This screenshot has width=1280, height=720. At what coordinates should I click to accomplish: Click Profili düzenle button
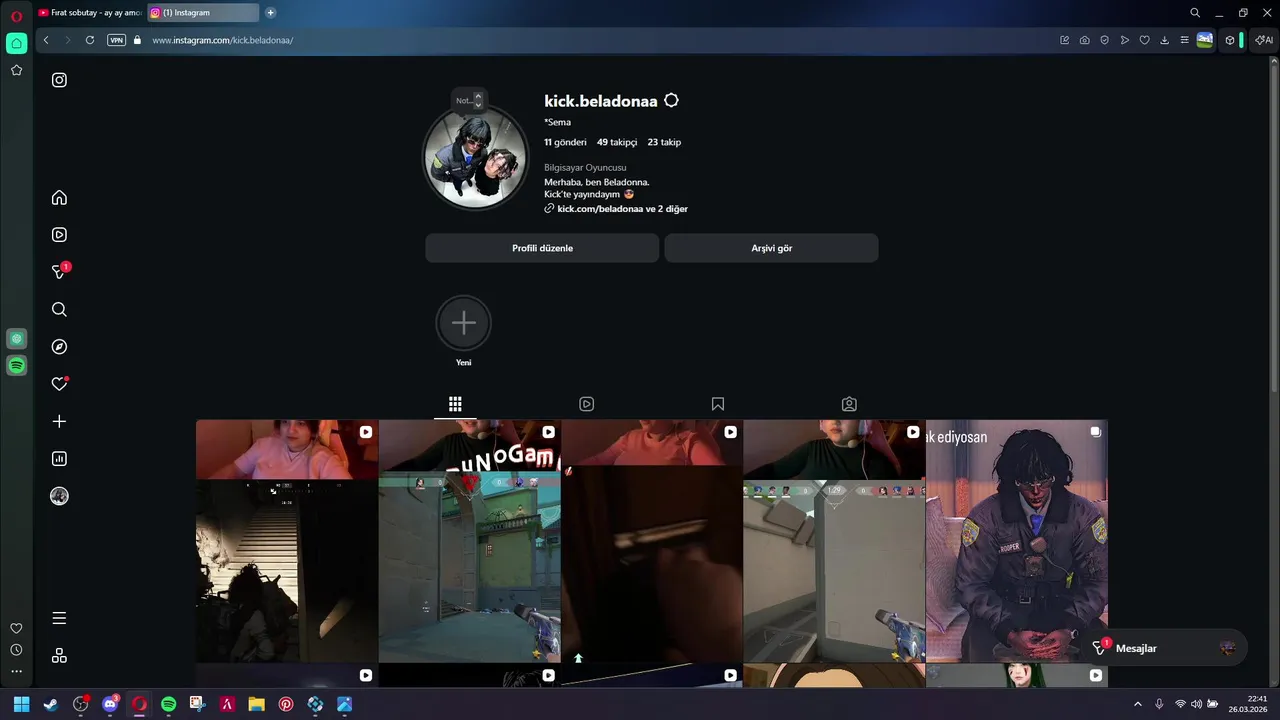click(x=542, y=248)
